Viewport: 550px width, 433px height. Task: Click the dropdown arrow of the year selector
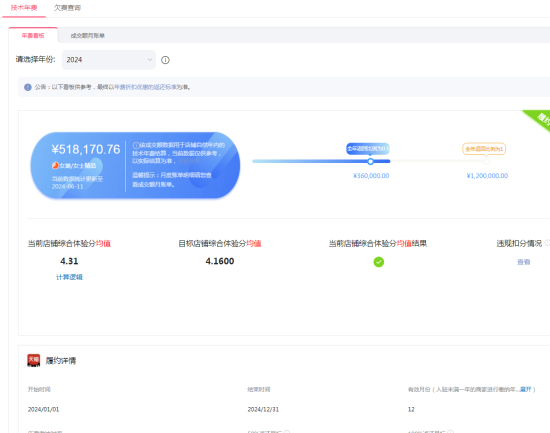click(150, 60)
